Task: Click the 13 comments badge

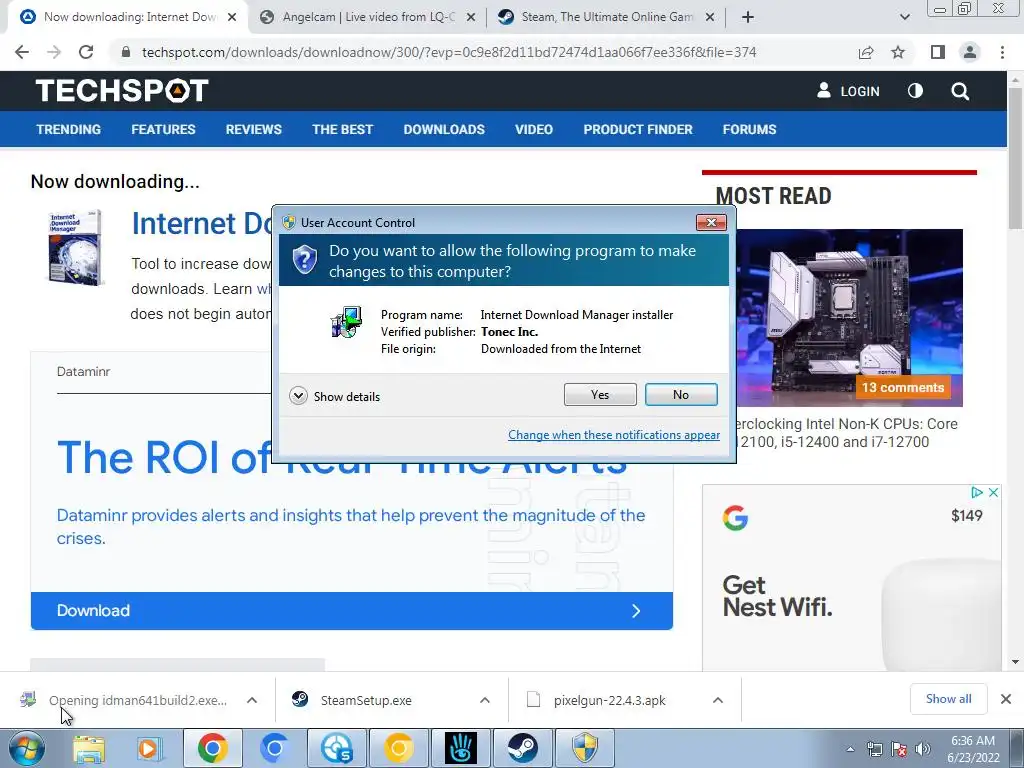Action: (903, 387)
